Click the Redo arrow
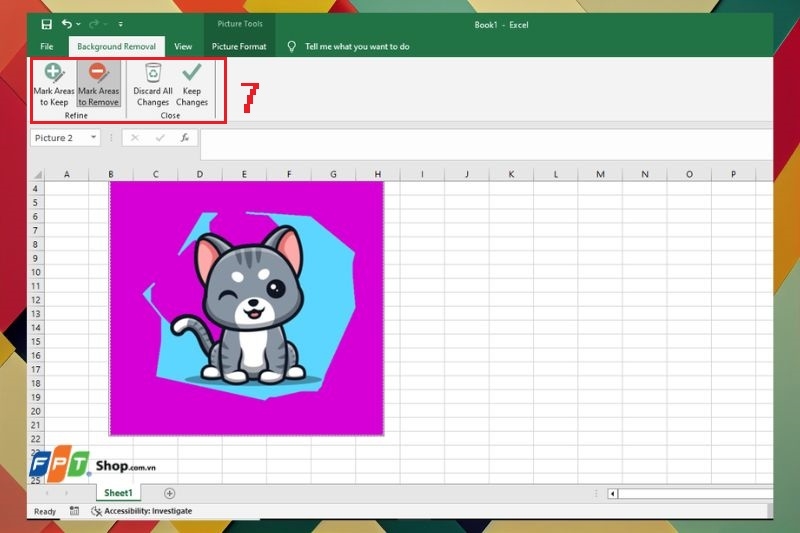The height and width of the screenshot is (533, 800). point(94,24)
